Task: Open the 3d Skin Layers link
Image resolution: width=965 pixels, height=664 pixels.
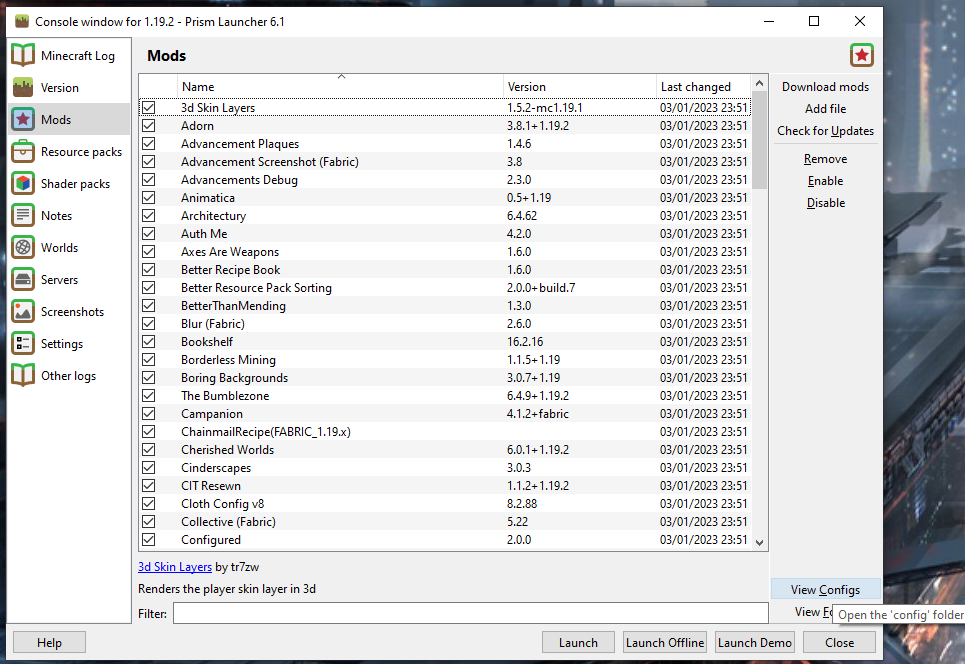Action: [174, 566]
